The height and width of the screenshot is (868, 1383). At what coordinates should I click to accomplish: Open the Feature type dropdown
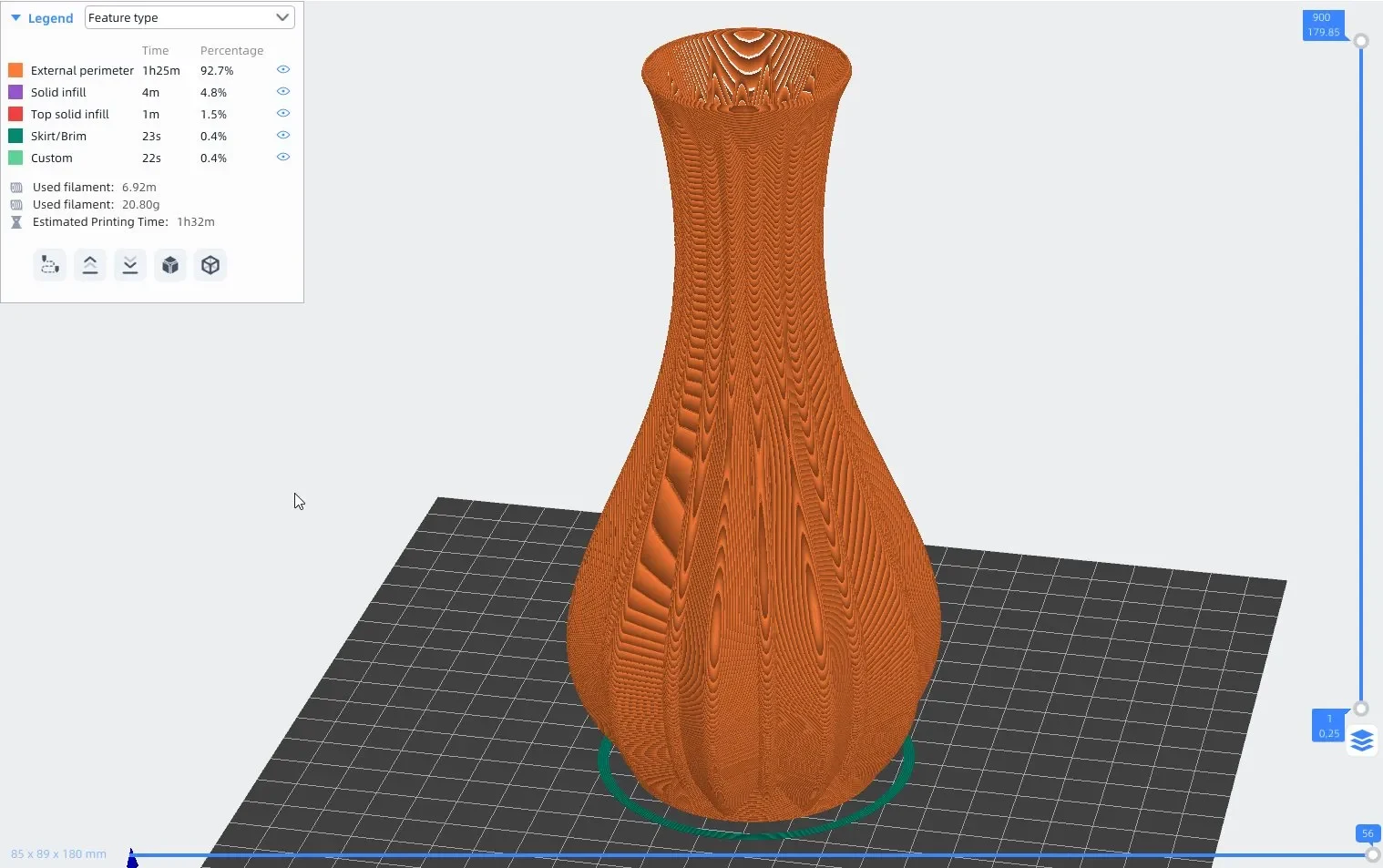point(190,17)
